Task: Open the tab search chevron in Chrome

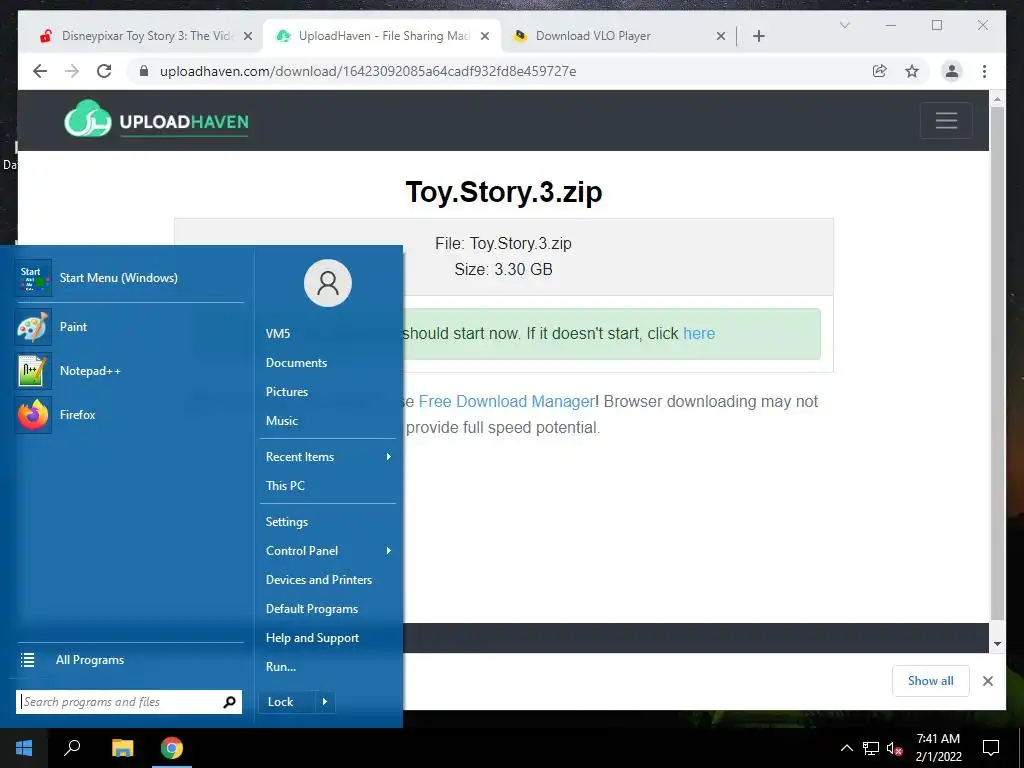Action: coord(844,25)
